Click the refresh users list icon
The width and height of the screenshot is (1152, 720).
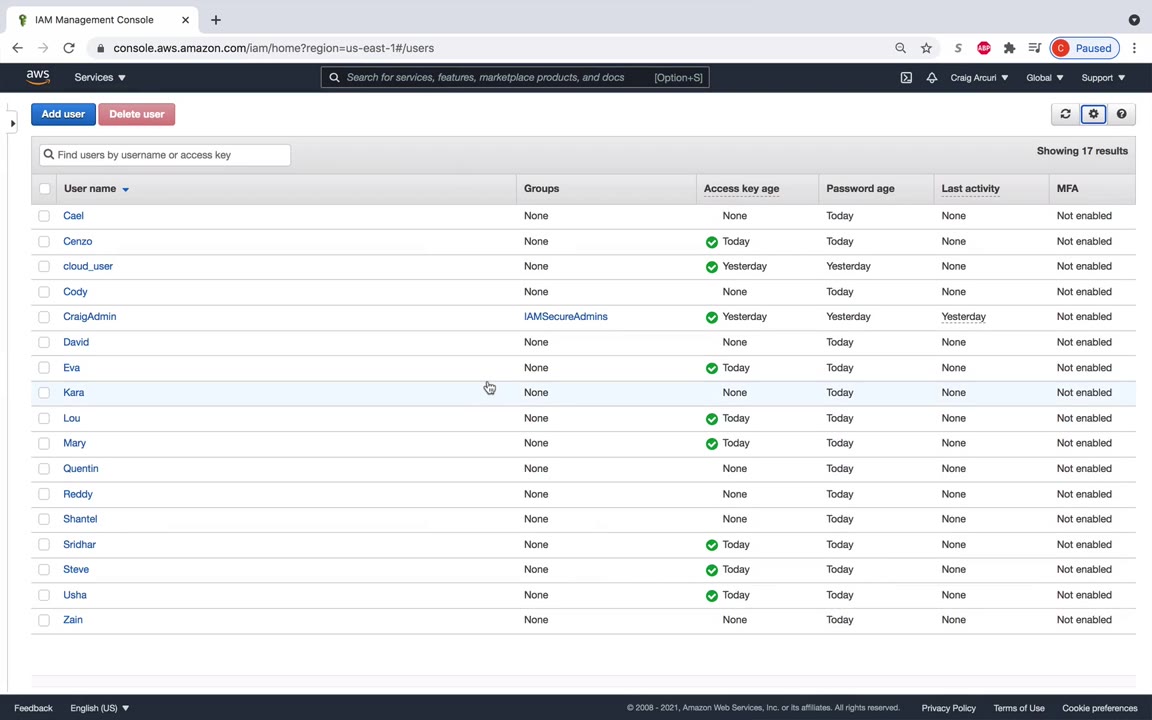tap(1065, 114)
